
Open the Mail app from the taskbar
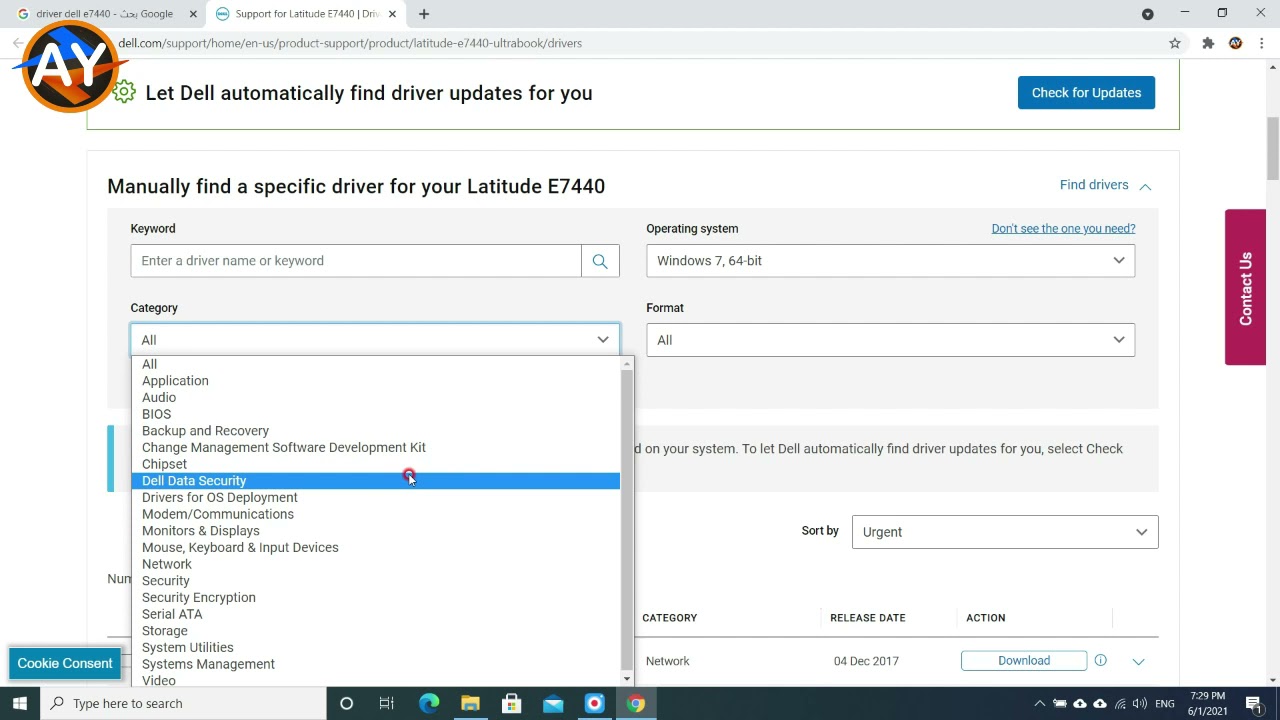click(553, 703)
